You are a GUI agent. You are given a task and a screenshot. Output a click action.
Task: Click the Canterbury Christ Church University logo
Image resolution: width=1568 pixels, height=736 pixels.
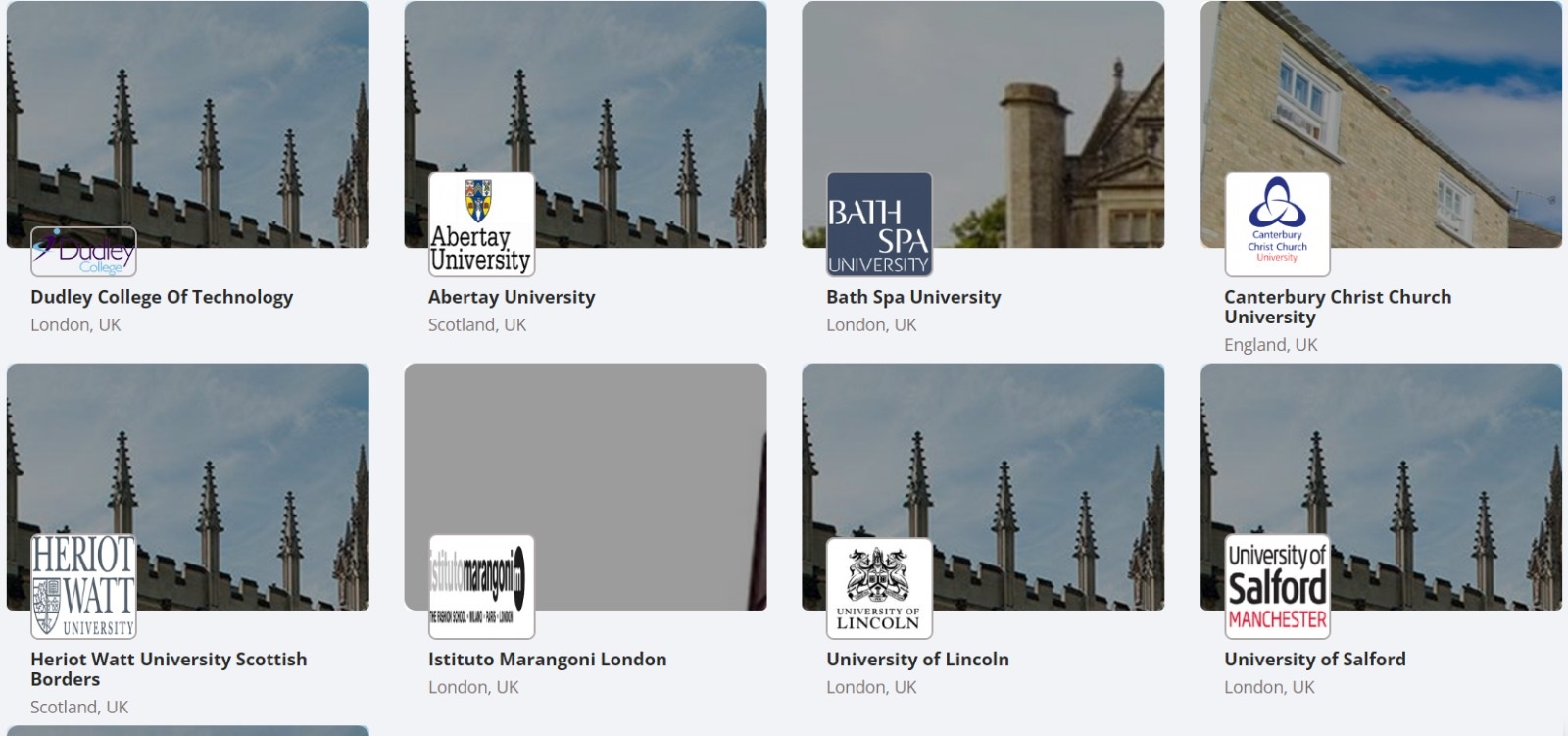[1277, 224]
